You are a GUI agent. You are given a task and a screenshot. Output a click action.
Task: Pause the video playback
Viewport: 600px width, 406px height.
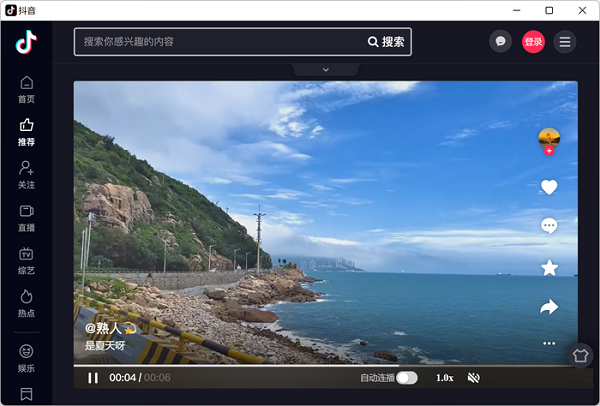[x=93, y=378]
